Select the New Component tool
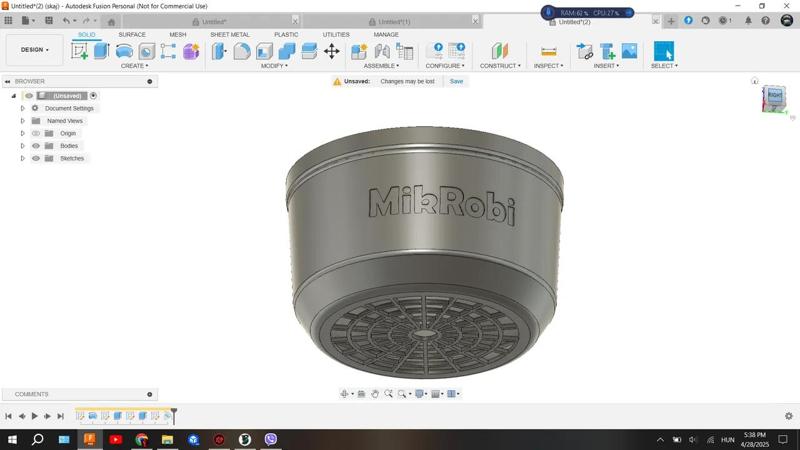The image size is (800, 450). point(359,51)
